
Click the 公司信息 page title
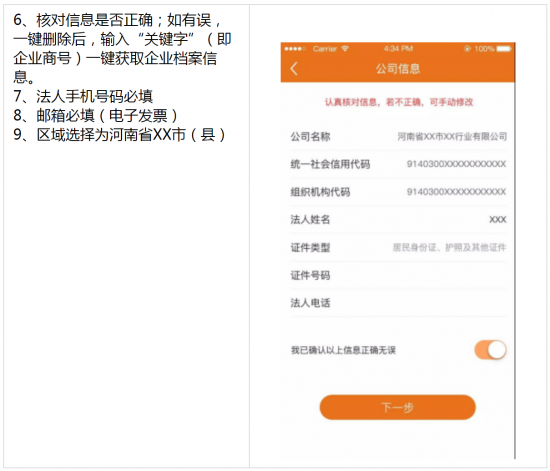[x=398, y=69]
